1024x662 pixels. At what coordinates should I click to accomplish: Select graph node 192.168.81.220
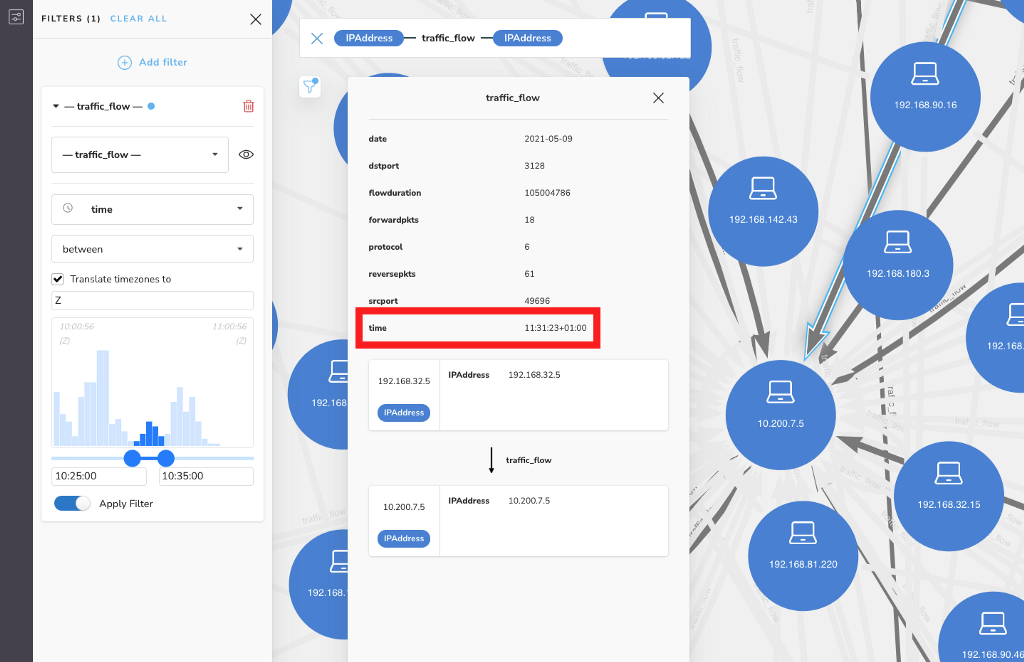tap(803, 556)
